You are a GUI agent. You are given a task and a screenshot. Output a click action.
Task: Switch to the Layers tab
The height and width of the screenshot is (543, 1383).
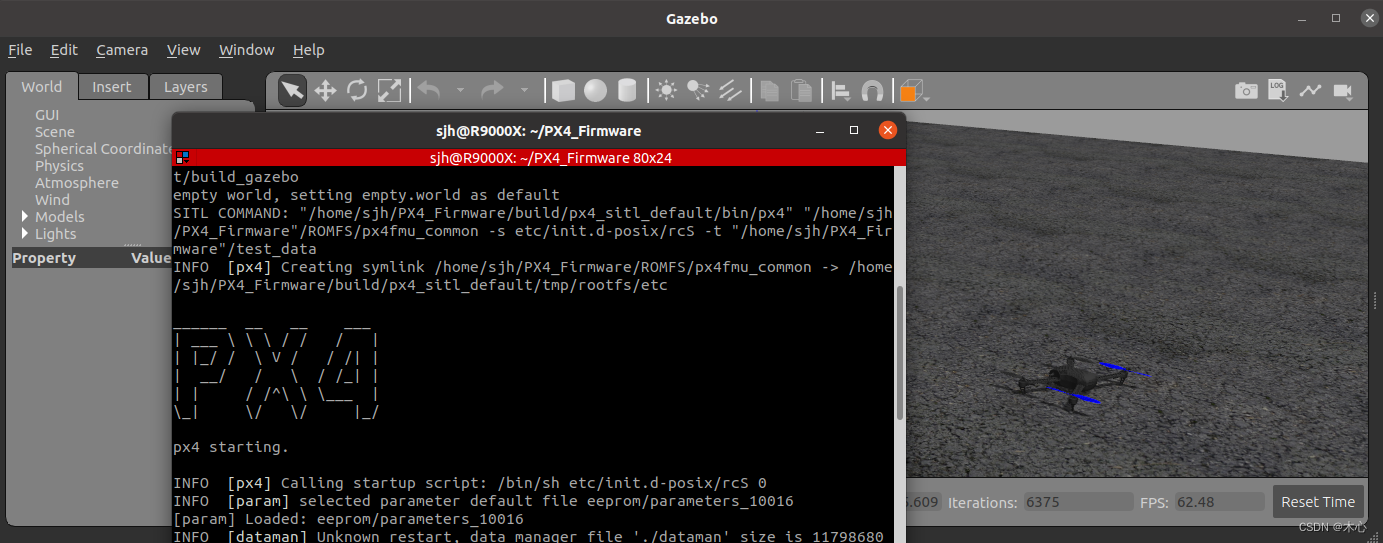click(x=186, y=87)
